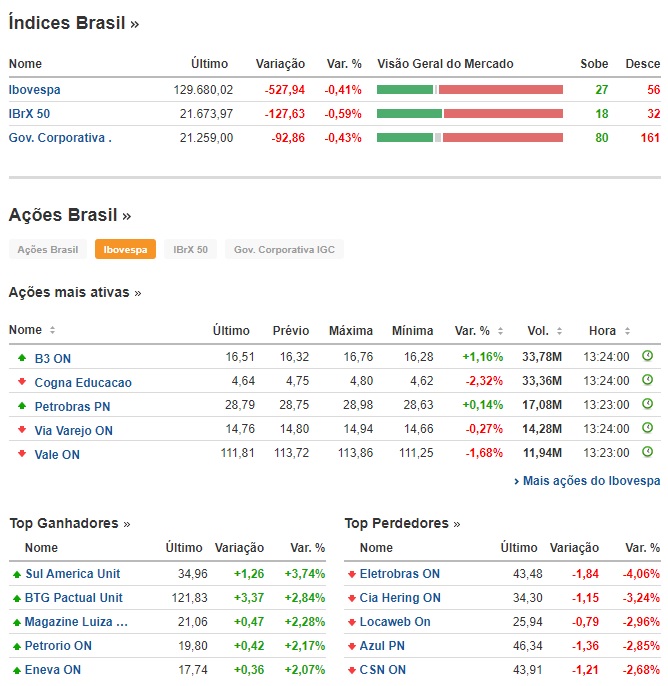Click Ibovespa last value 129.680,02
This screenshot has width=668, height=686.
(203, 90)
